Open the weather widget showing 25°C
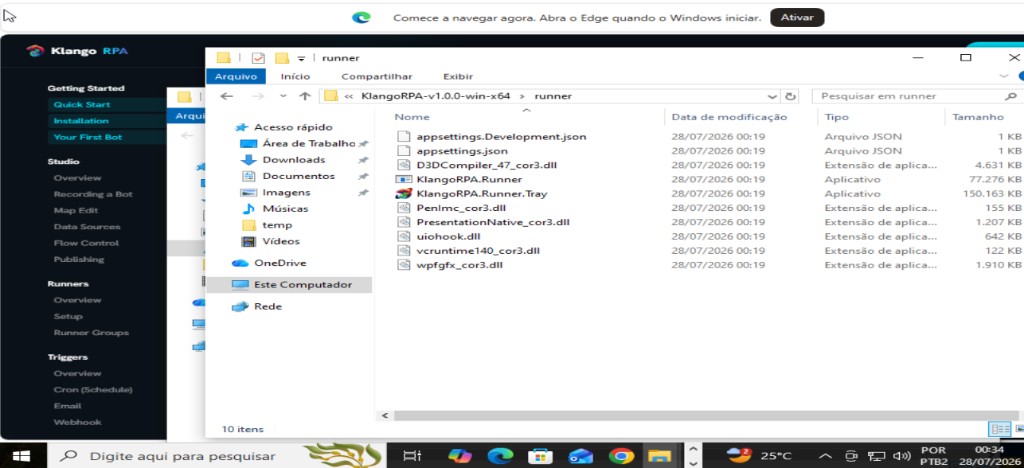 tap(758, 456)
